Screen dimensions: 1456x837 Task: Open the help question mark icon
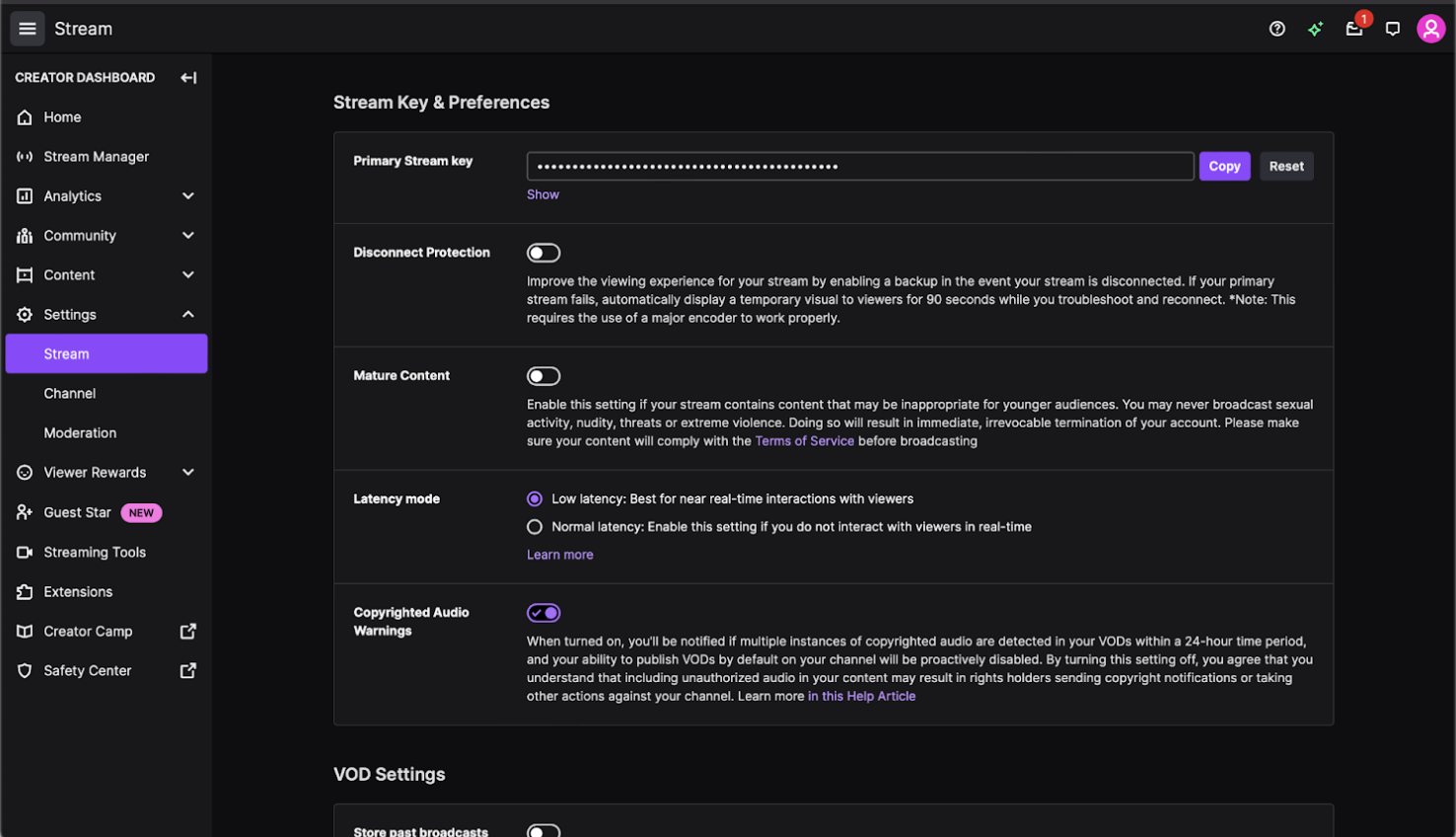1276,29
